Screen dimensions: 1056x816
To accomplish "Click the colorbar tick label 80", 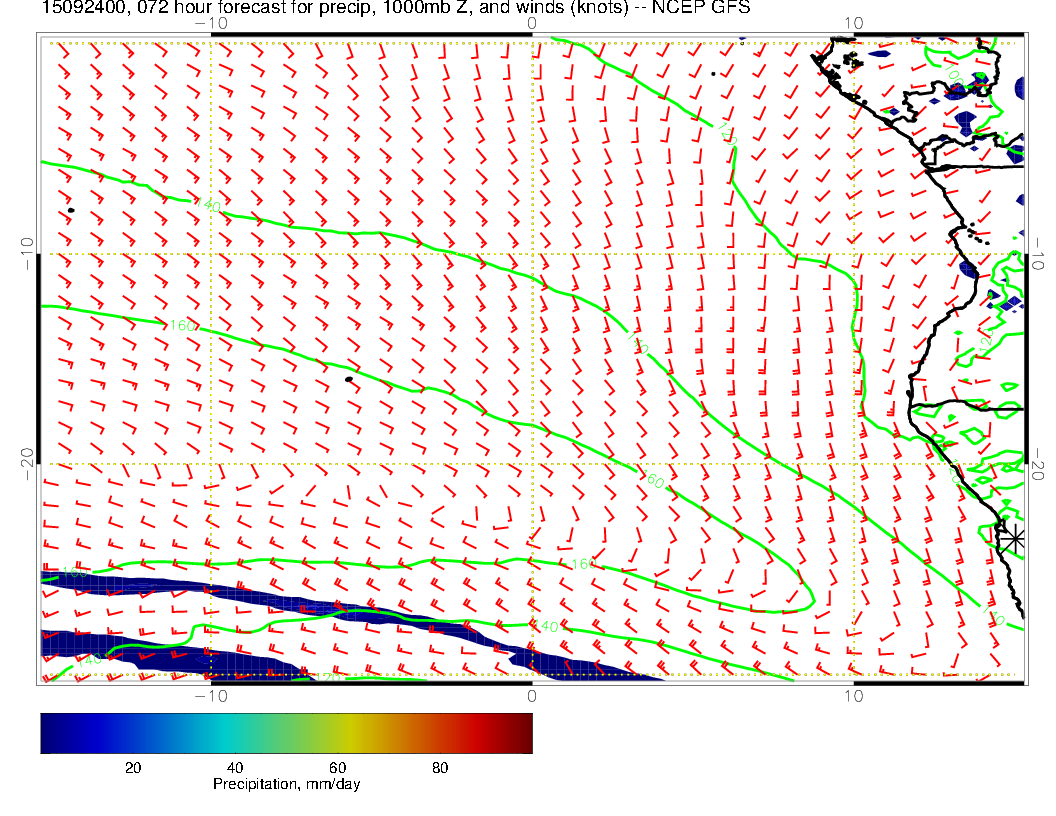I will (440, 768).
